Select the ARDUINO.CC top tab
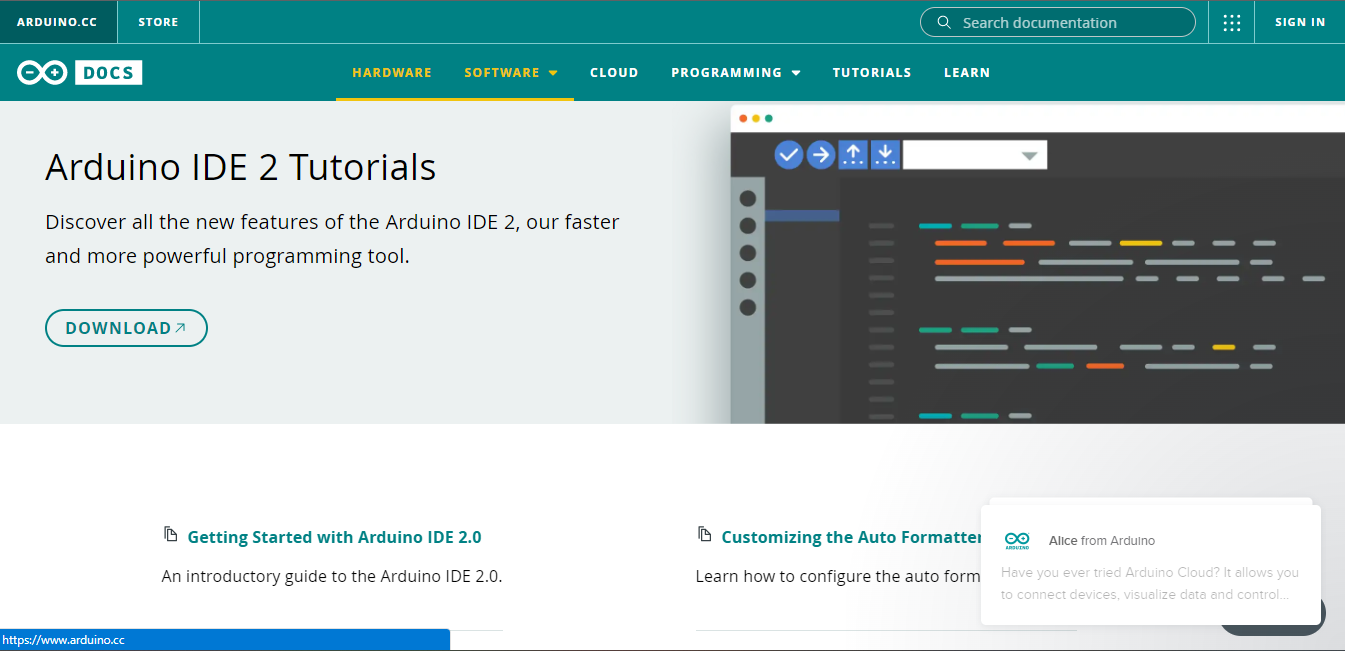Viewport: 1345px width, 651px height. coord(59,22)
